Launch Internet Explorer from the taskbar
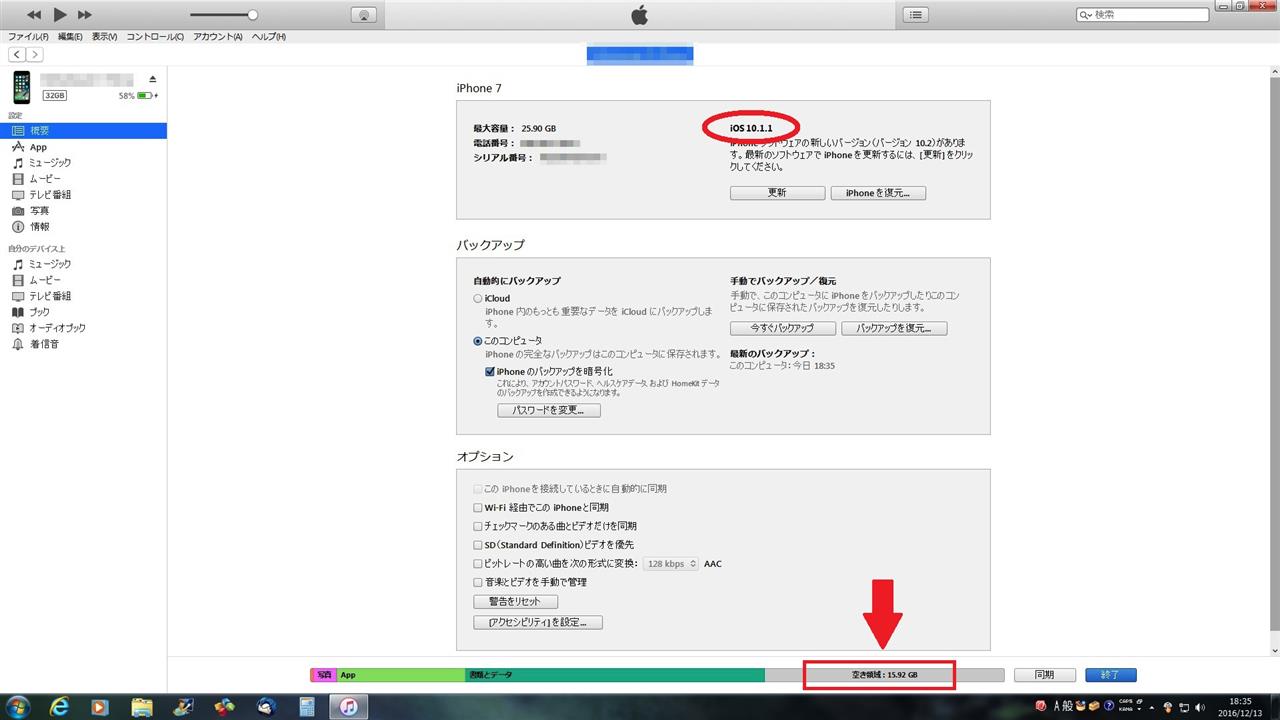The height and width of the screenshot is (720, 1280). click(x=60, y=706)
